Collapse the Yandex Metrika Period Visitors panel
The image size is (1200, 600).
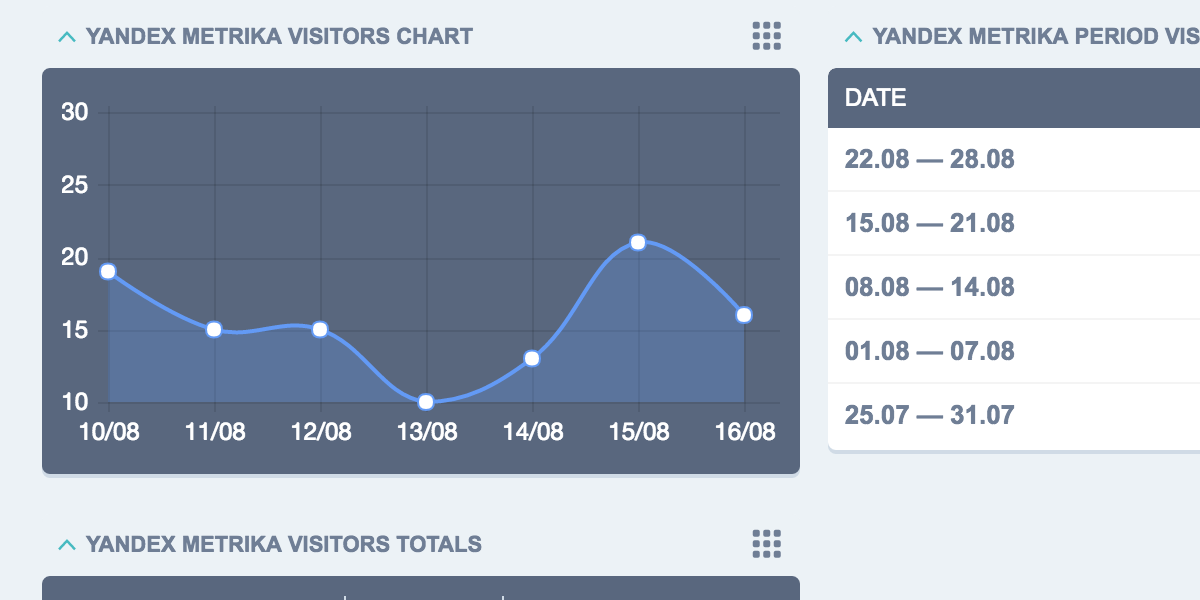coord(853,37)
